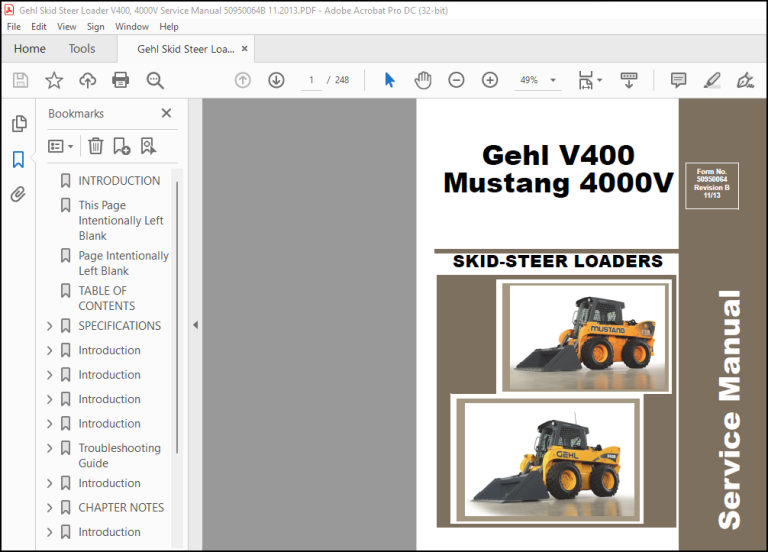Open the Attachments paperclip panel

click(18, 194)
